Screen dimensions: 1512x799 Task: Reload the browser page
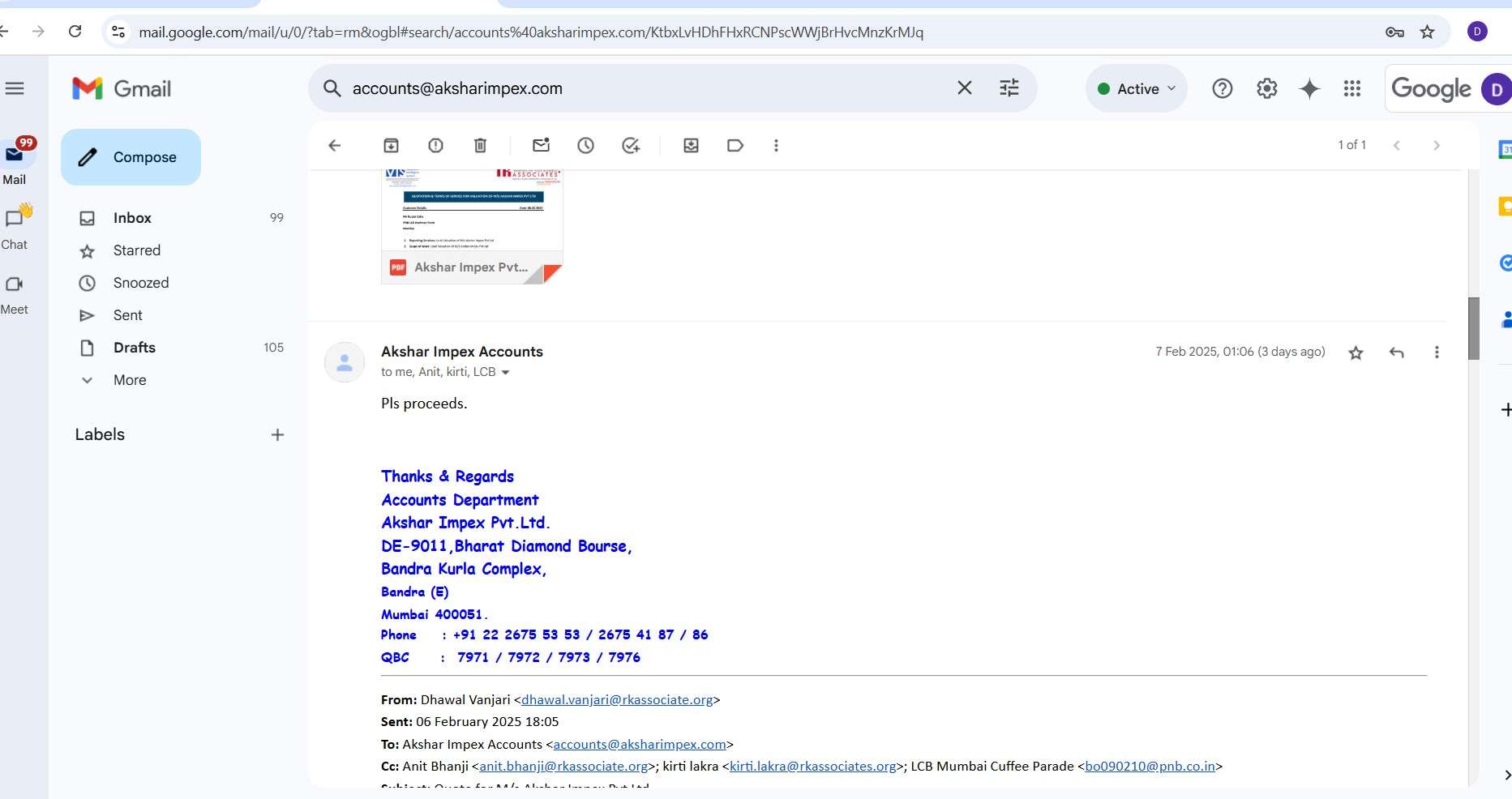[75, 32]
